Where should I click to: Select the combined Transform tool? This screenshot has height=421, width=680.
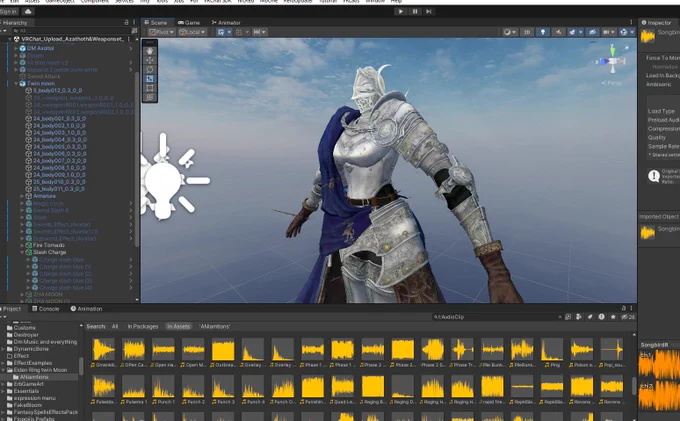(x=150, y=97)
